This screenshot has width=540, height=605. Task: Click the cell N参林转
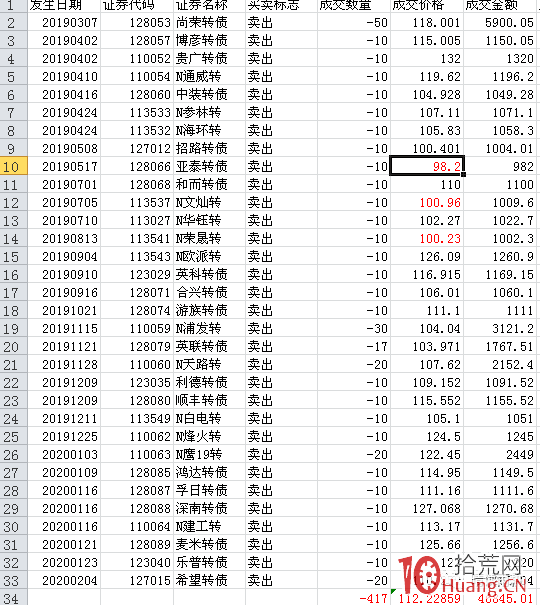tap(209, 113)
